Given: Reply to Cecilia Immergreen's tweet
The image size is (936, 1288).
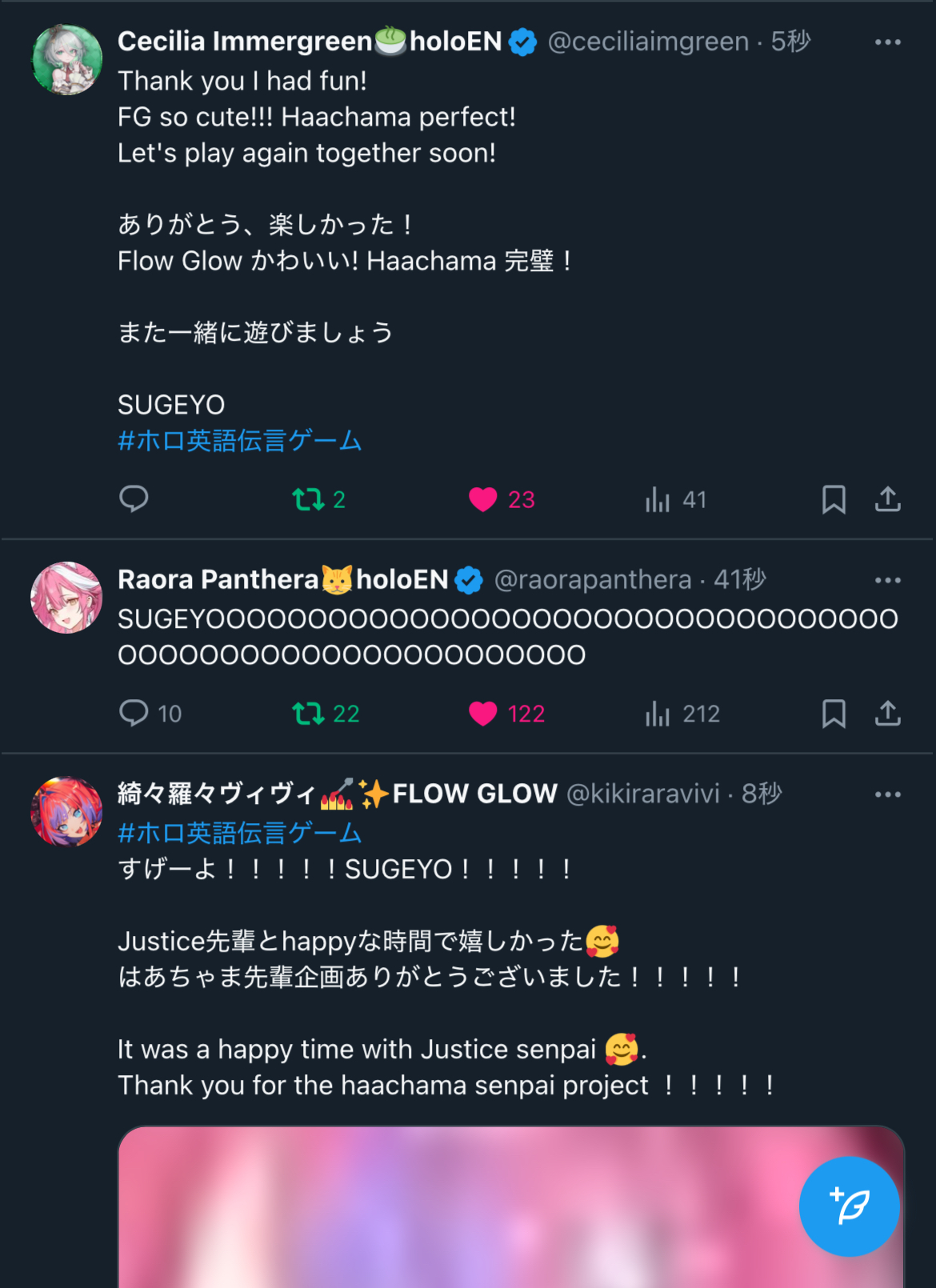Looking at the screenshot, I should click(134, 498).
